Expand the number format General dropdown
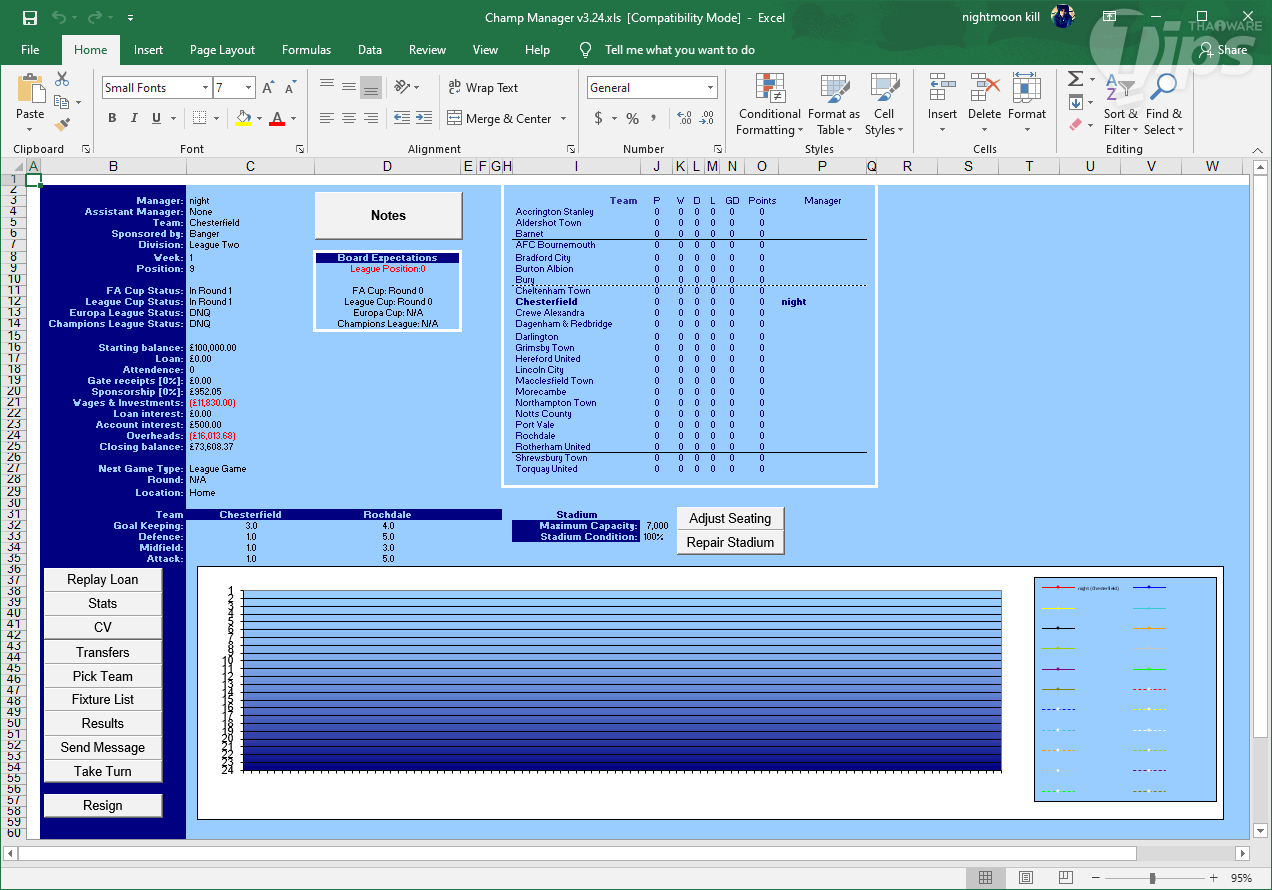The height and width of the screenshot is (890, 1272). (x=711, y=88)
